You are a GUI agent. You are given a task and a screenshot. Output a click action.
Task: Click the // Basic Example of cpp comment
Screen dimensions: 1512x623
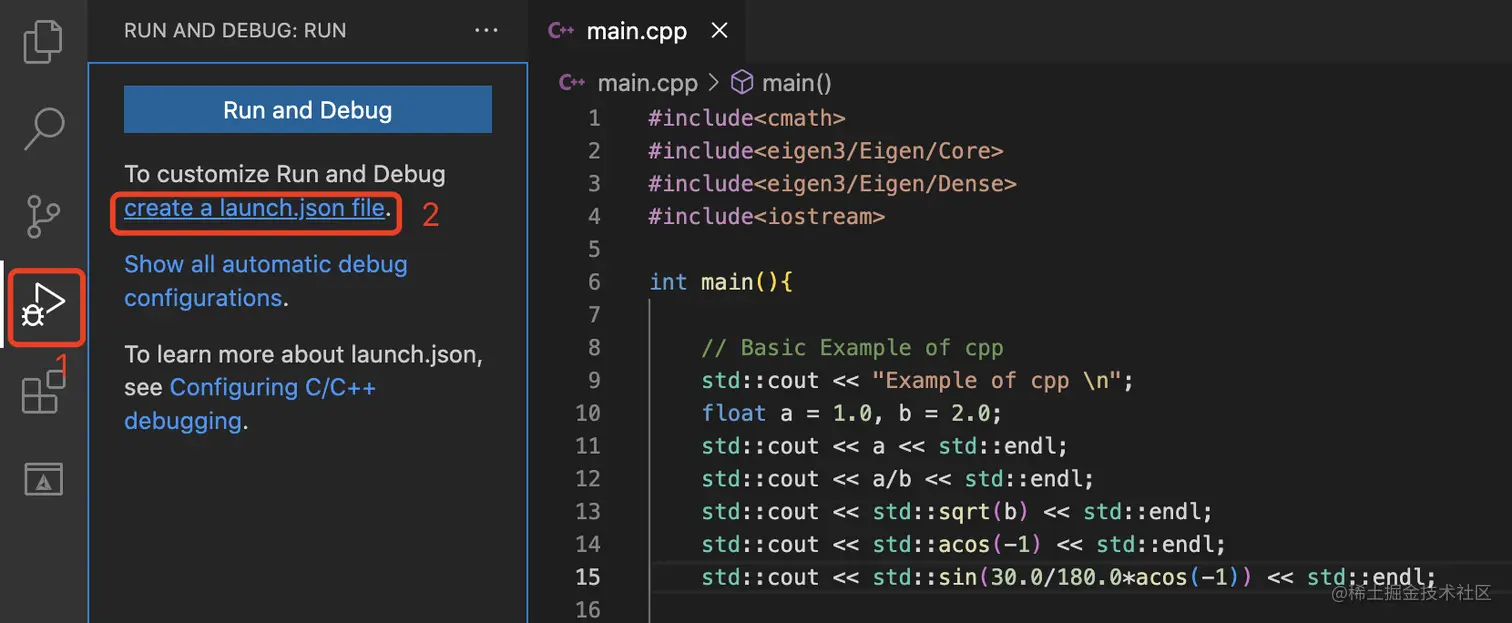click(x=852, y=348)
